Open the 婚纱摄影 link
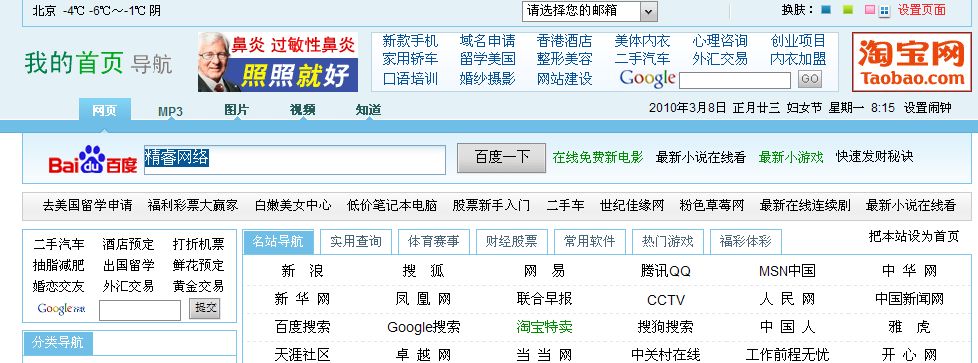The width and height of the screenshot is (978, 363). coord(488,79)
